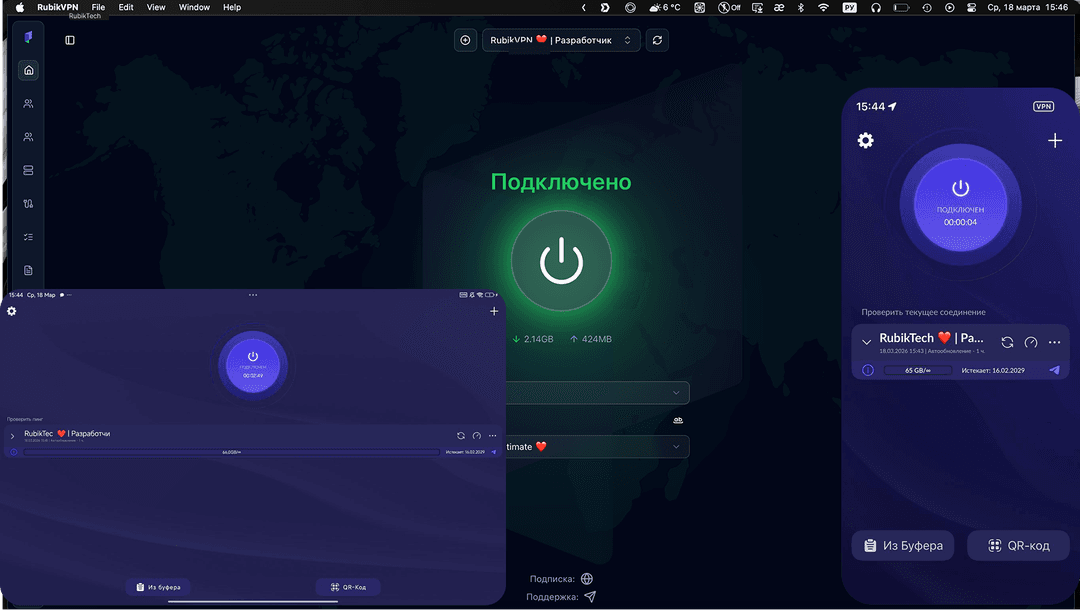Toggle the phone app's ПОДКЛЮЧЕН power button
Screen dimensions: 1080x610
960,199
